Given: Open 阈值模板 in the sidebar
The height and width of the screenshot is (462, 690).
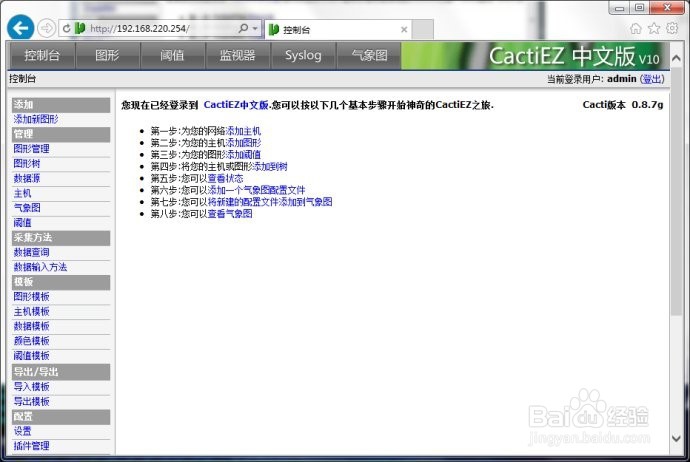Looking at the screenshot, I should tap(31, 356).
